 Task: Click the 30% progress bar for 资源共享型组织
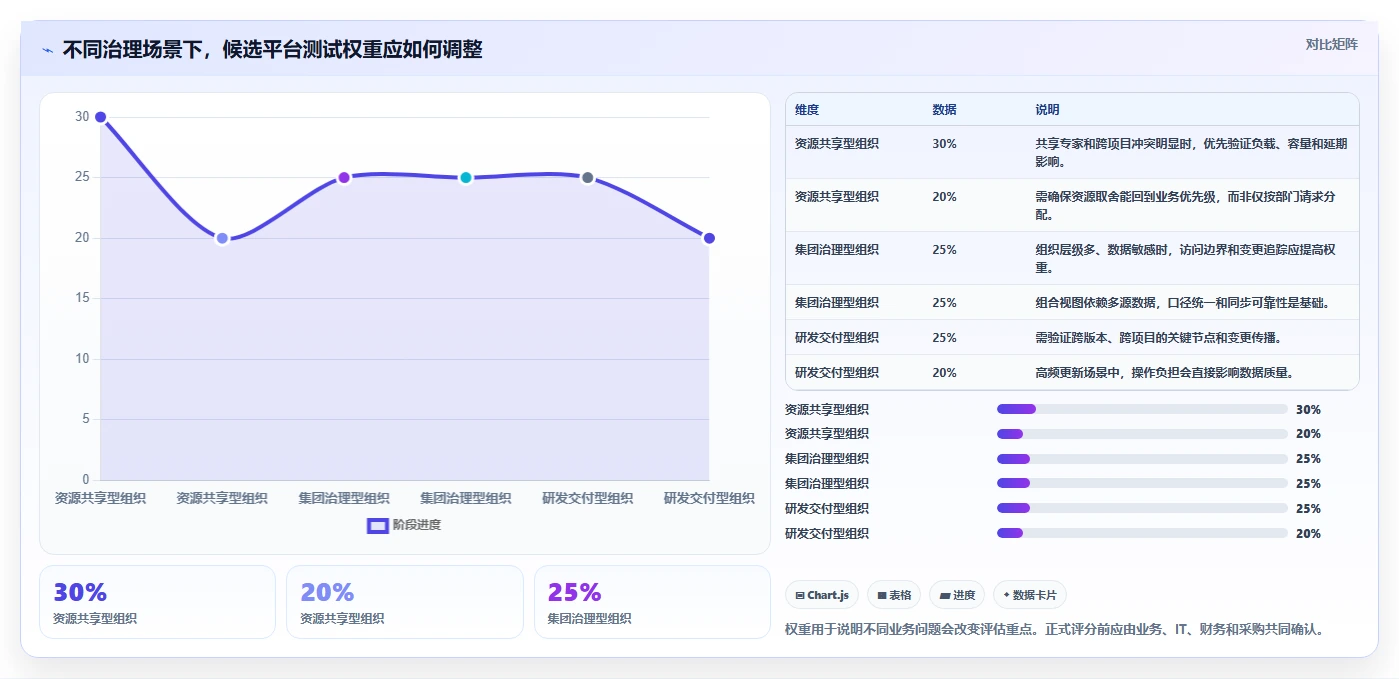pyautogui.click(x=1142, y=409)
